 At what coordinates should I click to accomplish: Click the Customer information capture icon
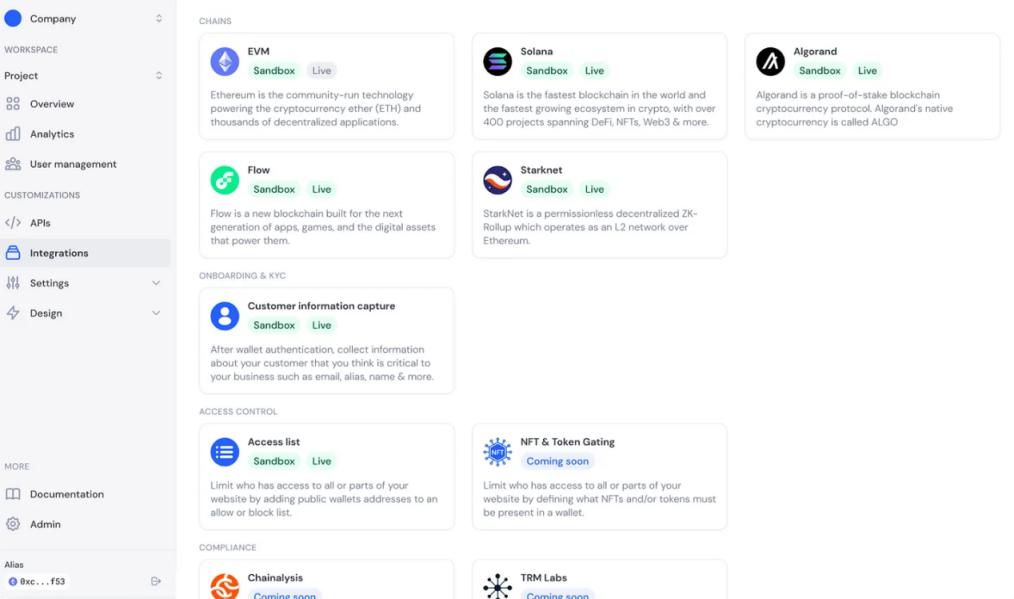225,316
